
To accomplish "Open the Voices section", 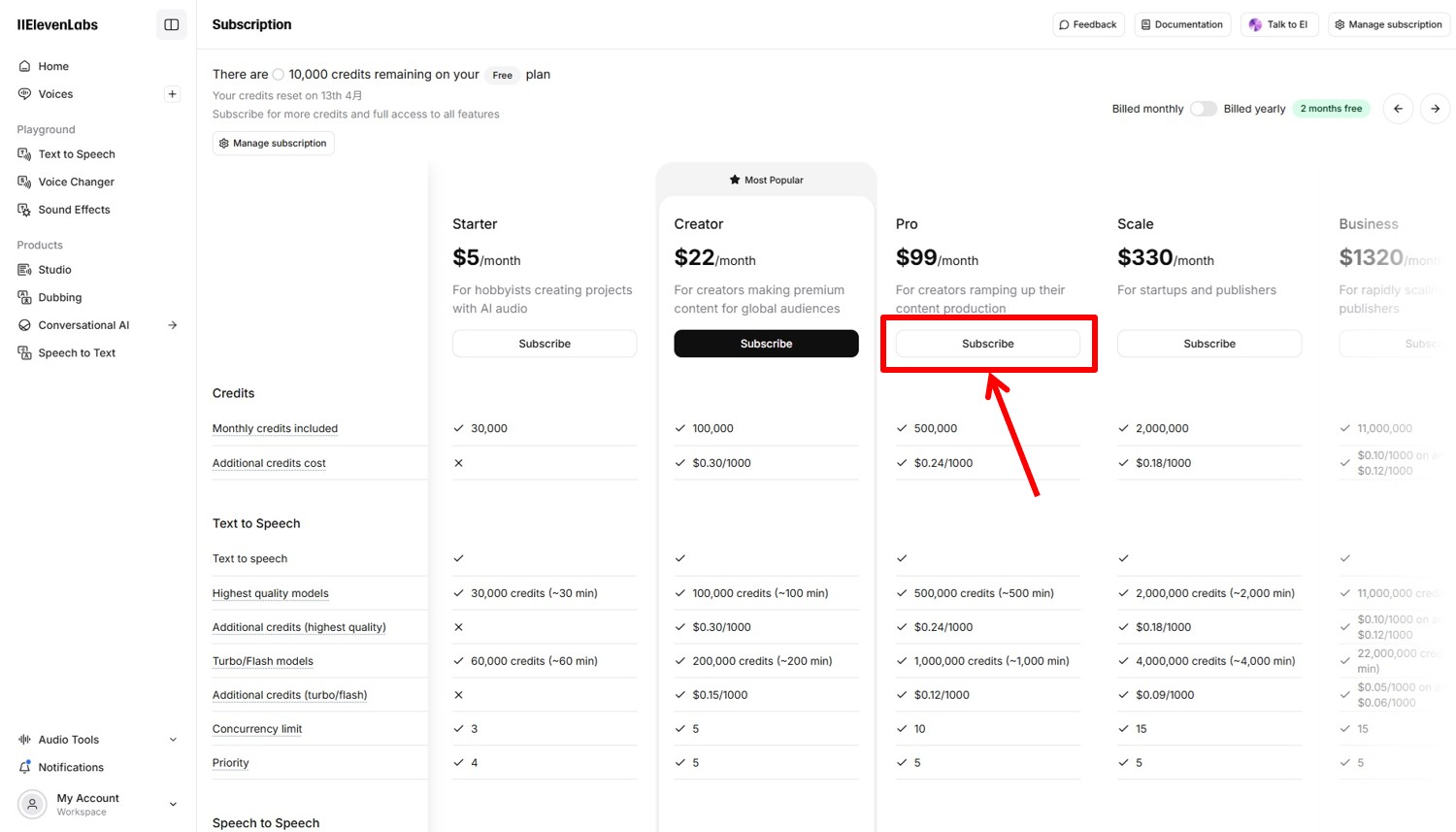I will click(x=55, y=94).
